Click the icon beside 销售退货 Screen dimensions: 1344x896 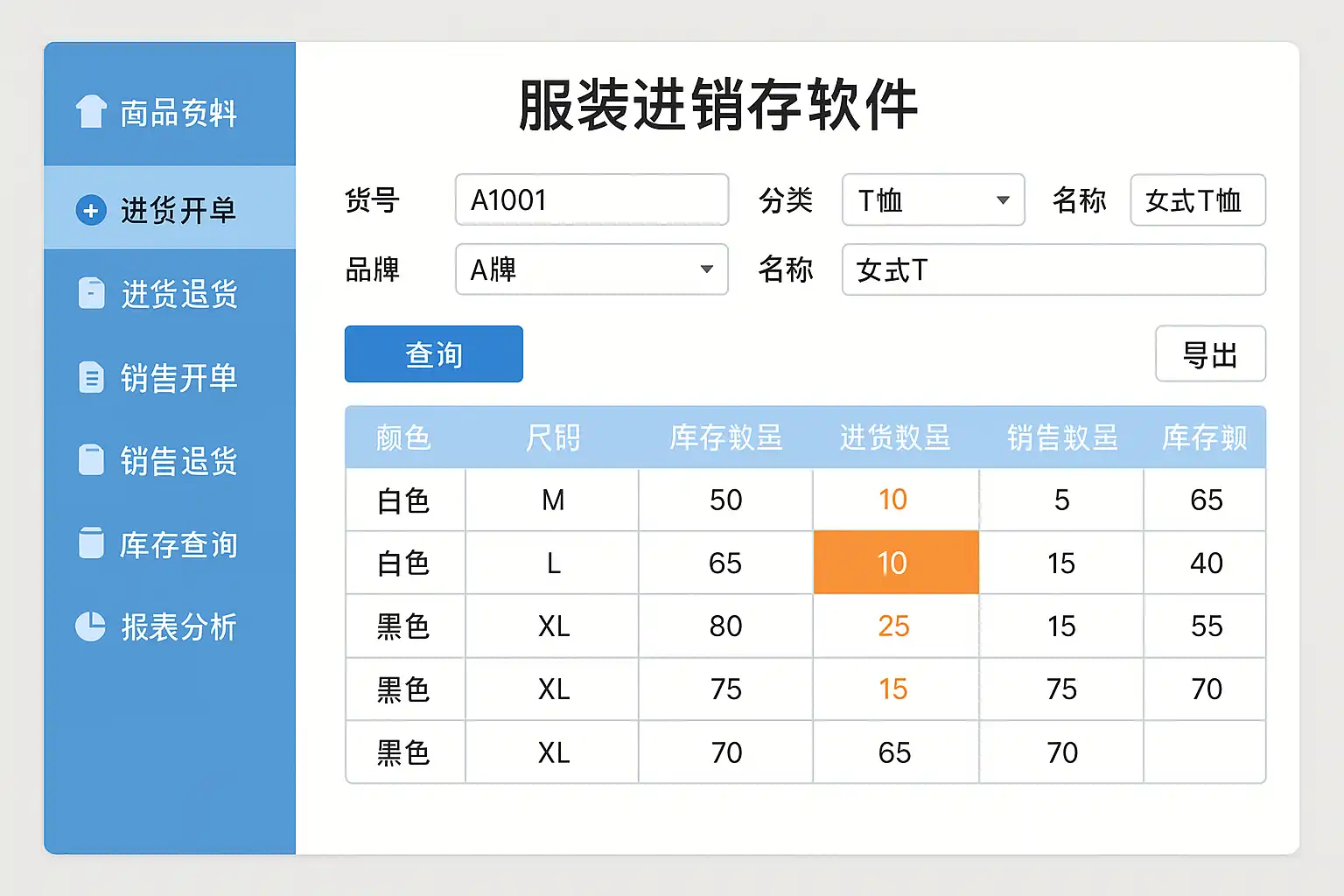click(x=91, y=460)
